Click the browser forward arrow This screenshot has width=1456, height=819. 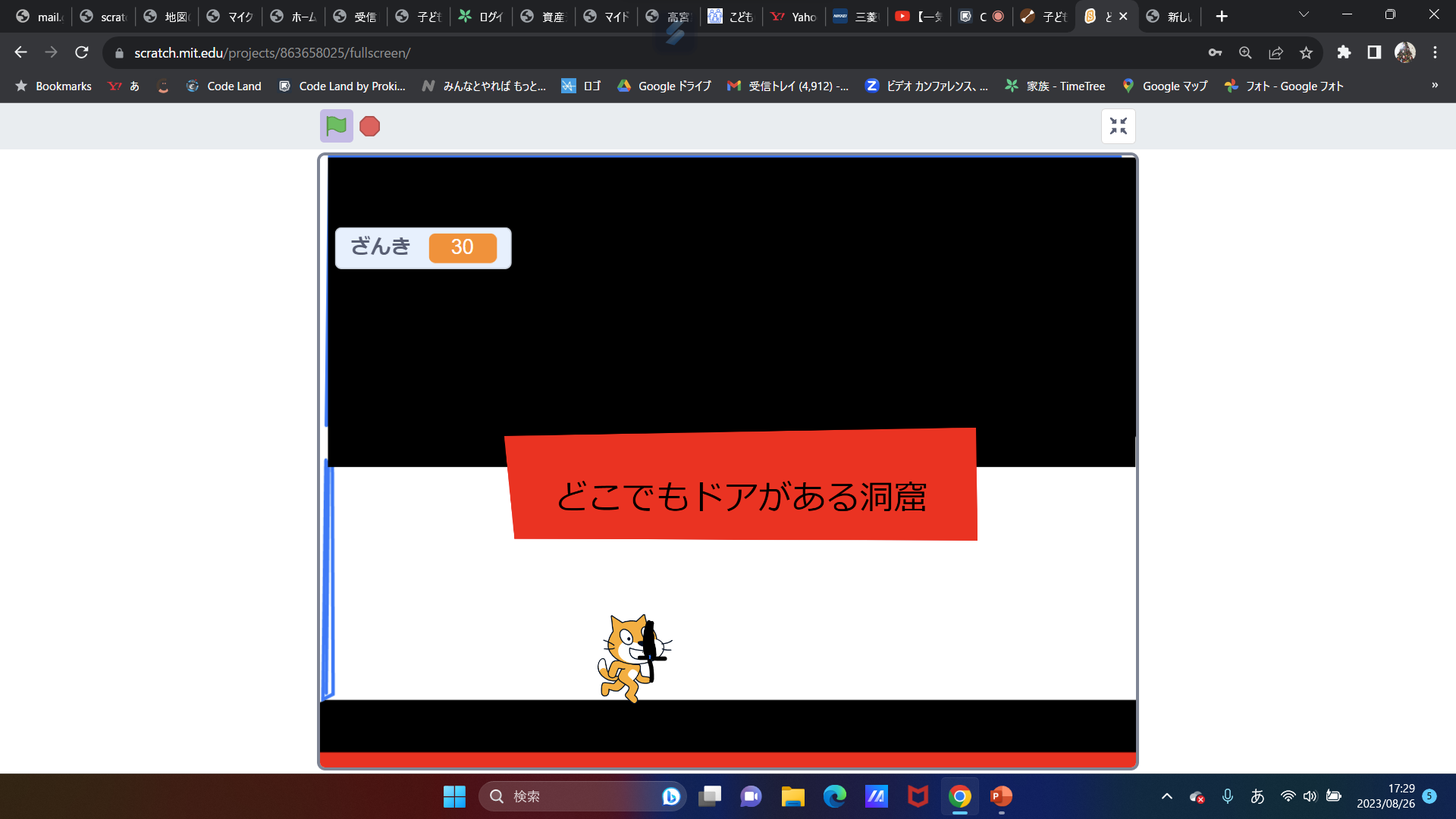pyautogui.click(x=51, y=52)
